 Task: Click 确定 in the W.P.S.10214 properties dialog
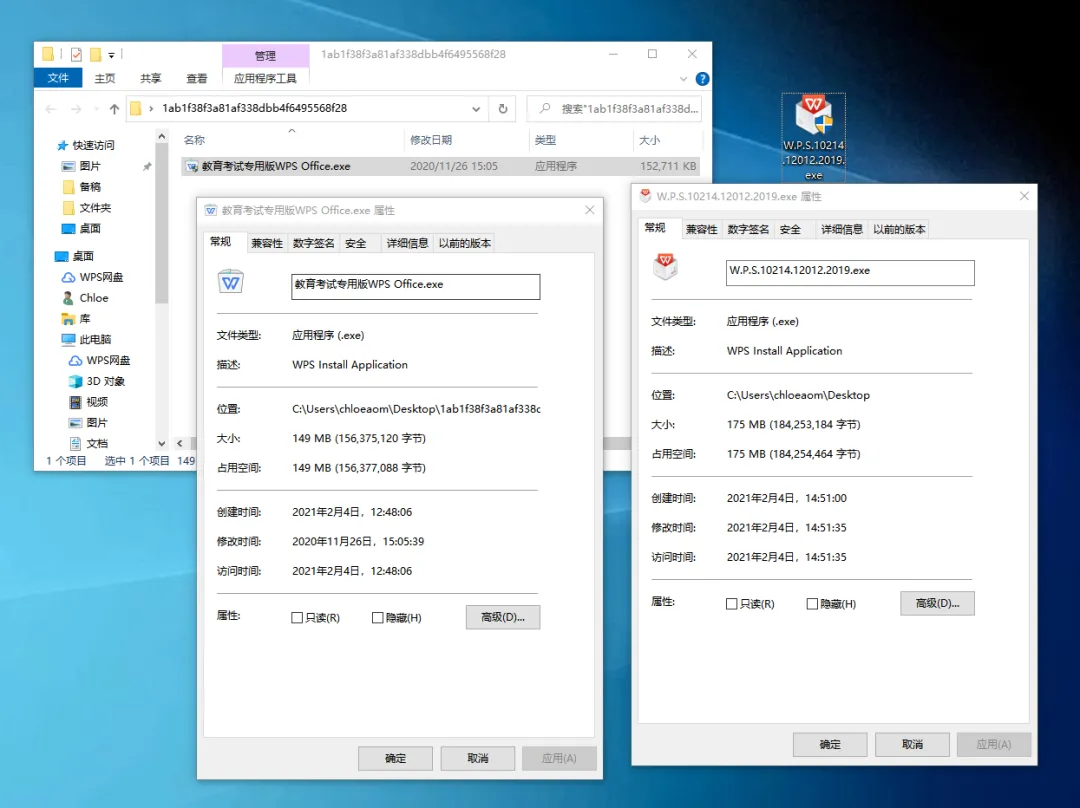pos(830,745)
